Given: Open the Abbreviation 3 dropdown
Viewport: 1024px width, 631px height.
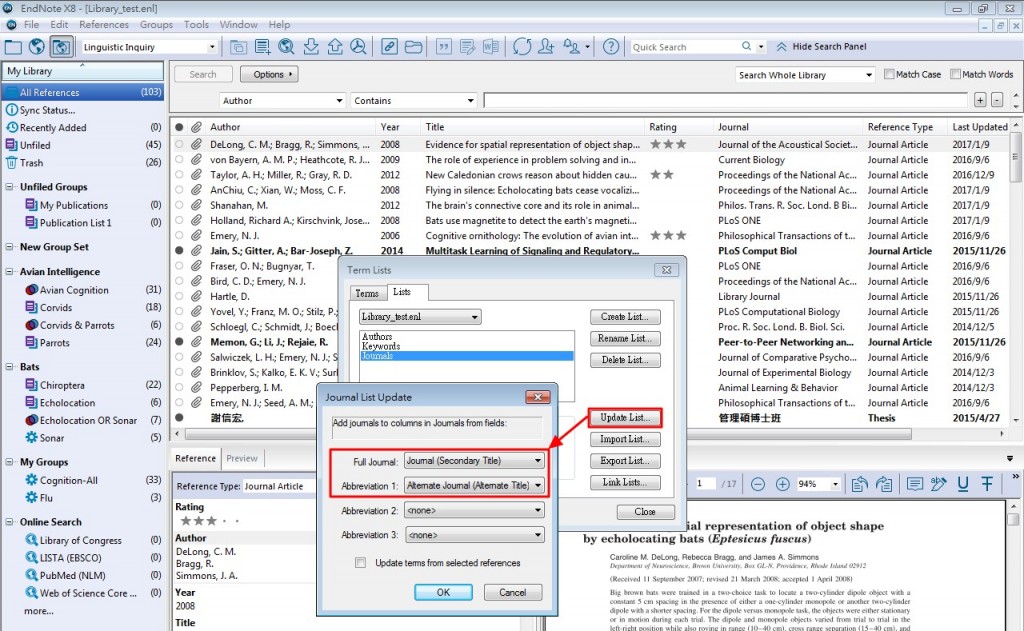Looking at the screenshot, I should 474,535.
